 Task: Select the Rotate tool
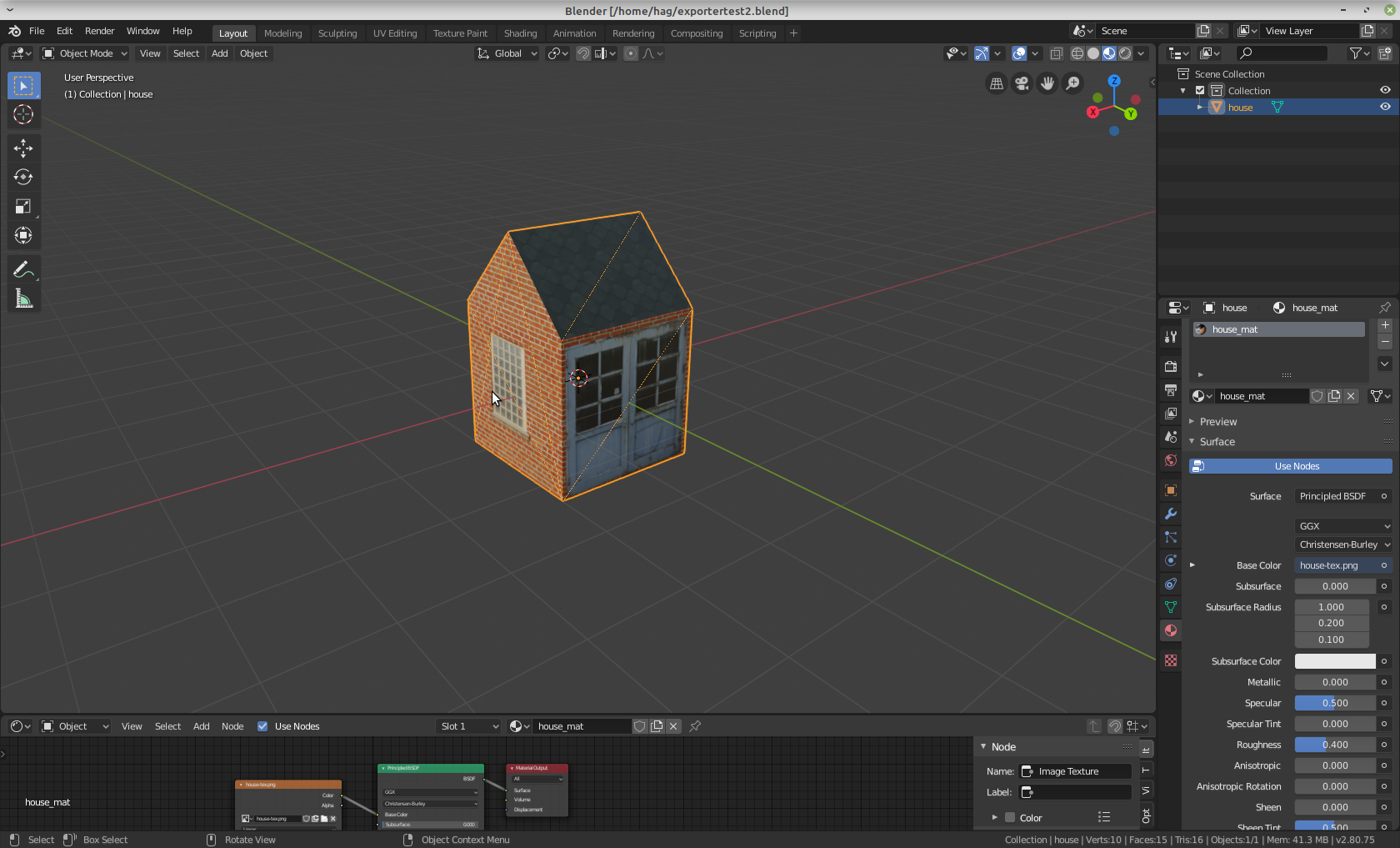tap(23, 178)
